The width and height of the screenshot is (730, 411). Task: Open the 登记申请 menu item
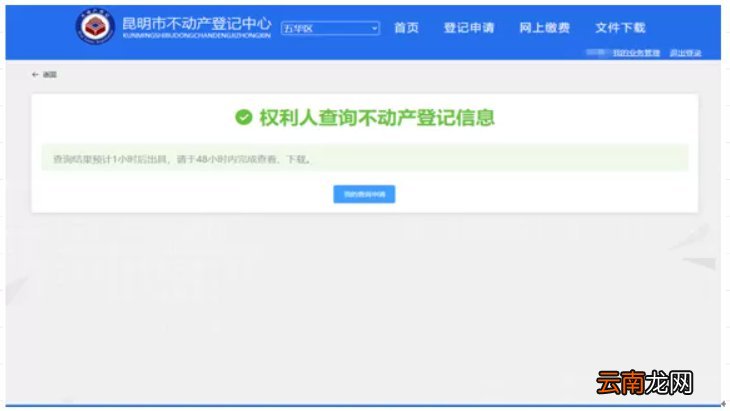(x=469, y=28)
